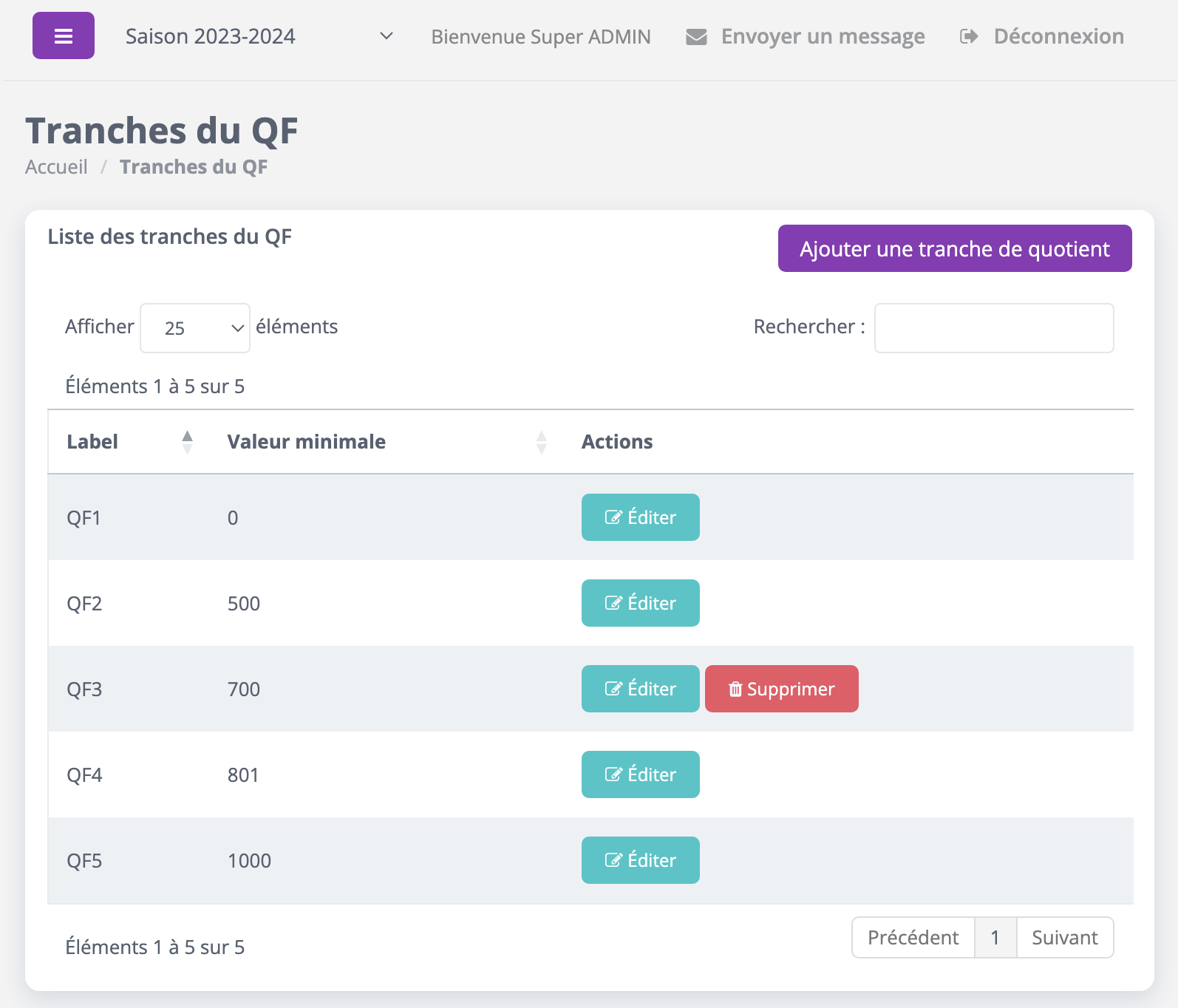Open the hamburger sidebar menu

(64, 35)
